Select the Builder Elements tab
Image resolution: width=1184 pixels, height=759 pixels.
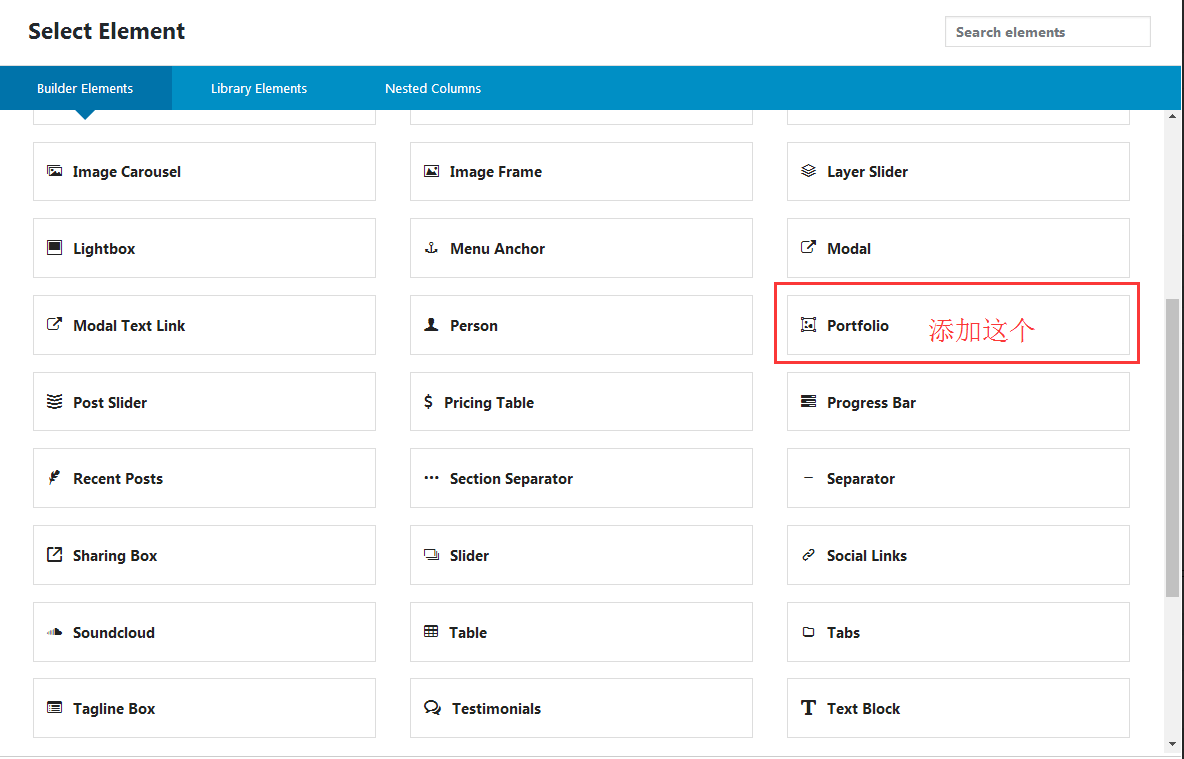pos(85,88)
